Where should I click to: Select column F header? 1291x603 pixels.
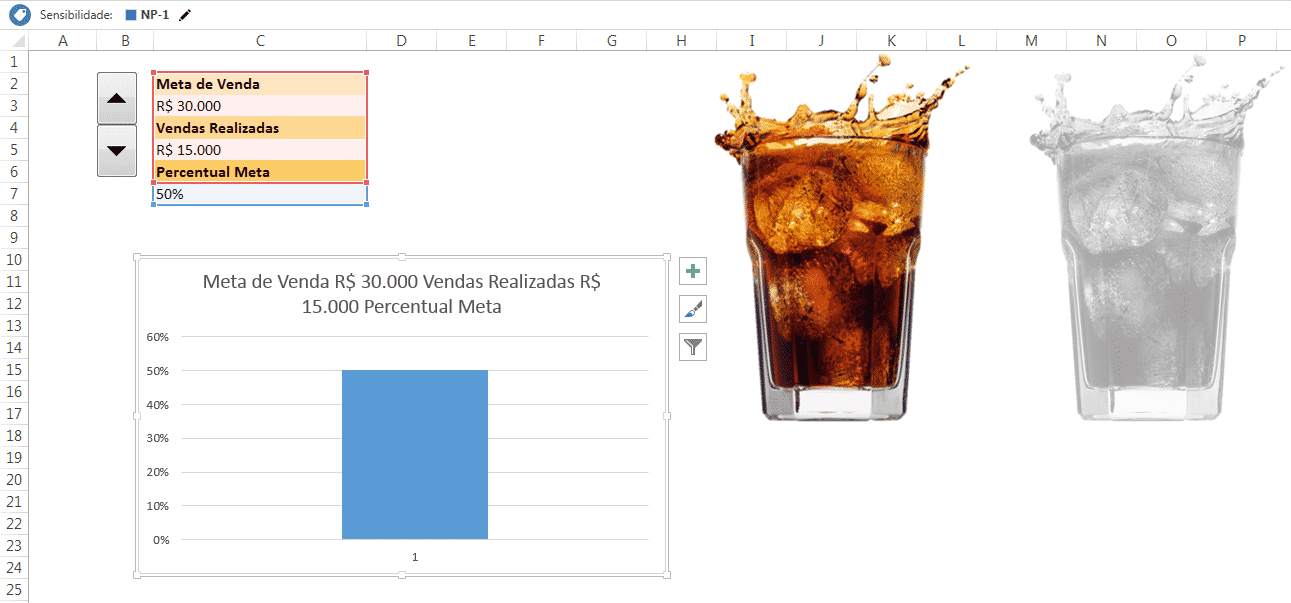point(541,40)
